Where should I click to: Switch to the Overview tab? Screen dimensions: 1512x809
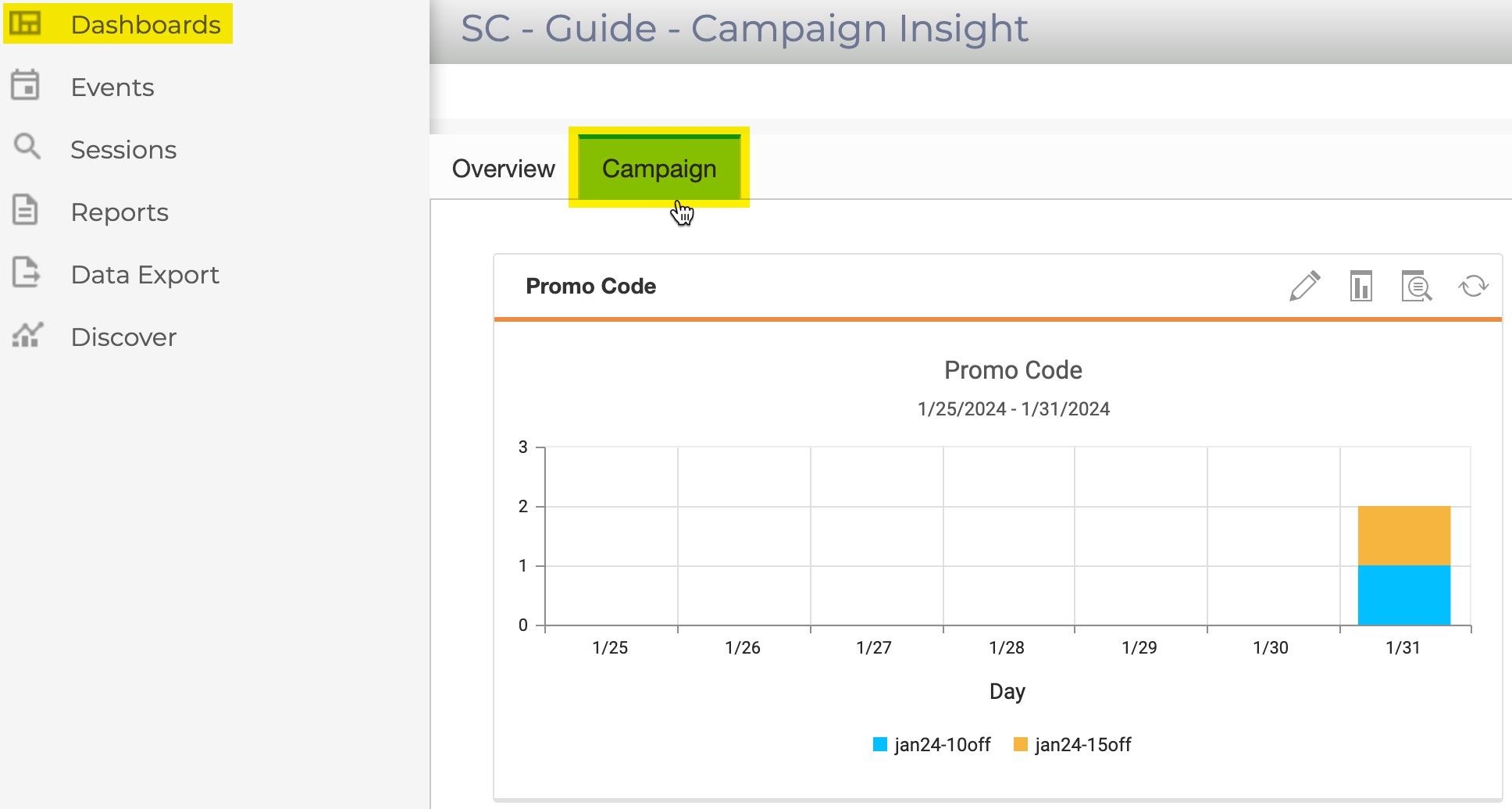(x=503, y=168)
